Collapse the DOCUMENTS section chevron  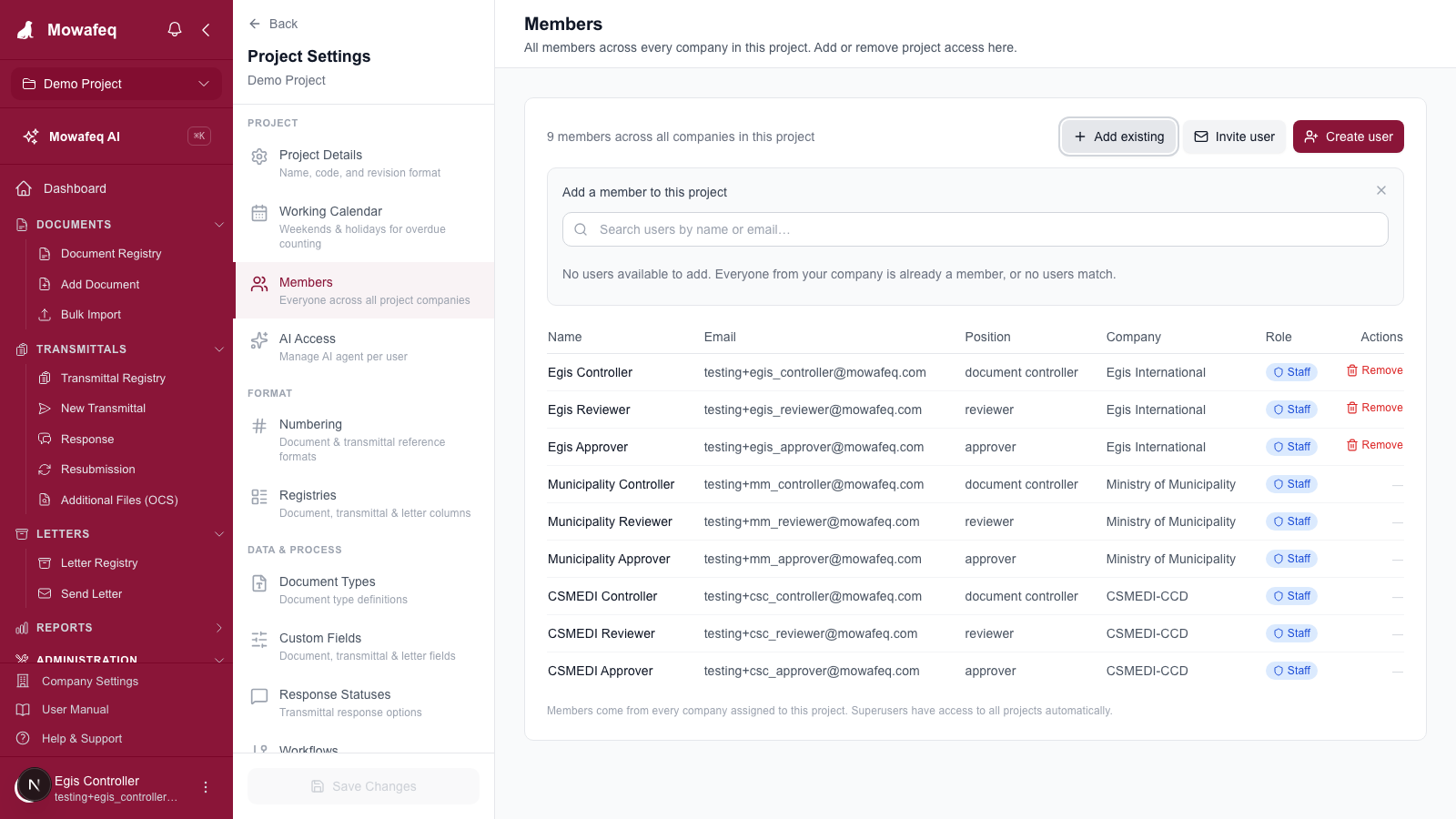tap(218, 225)
